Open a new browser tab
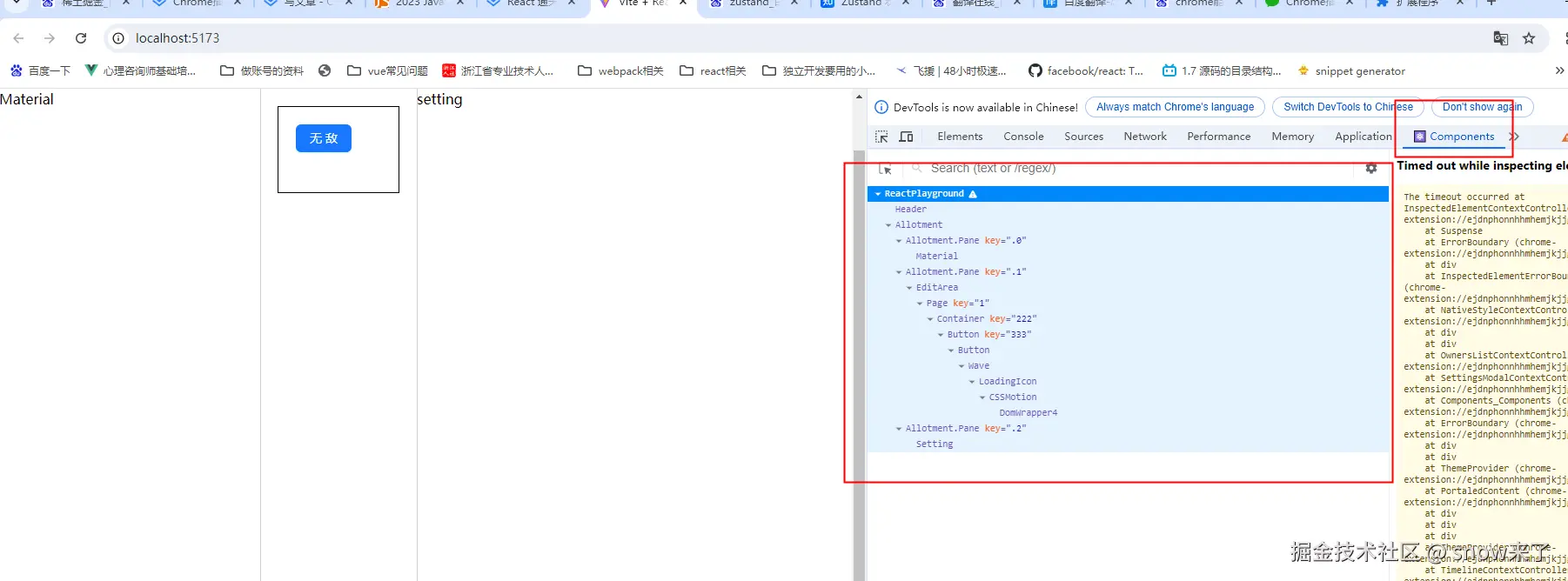Image resolution: width=1568 pixels, height=581 pixels. click(x=1491, y=3)
